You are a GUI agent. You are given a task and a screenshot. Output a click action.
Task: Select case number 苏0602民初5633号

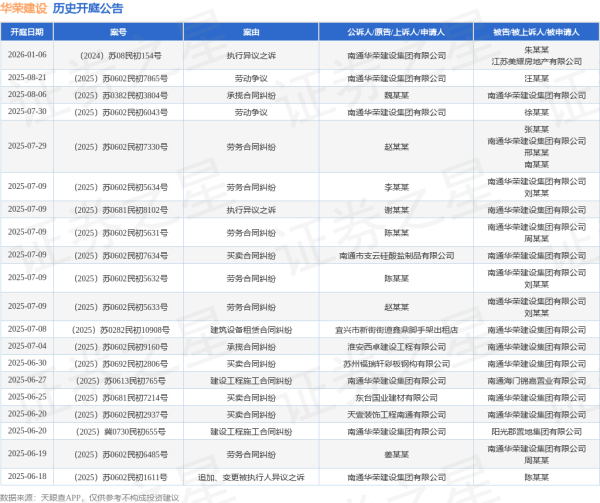tap(121, 308)
